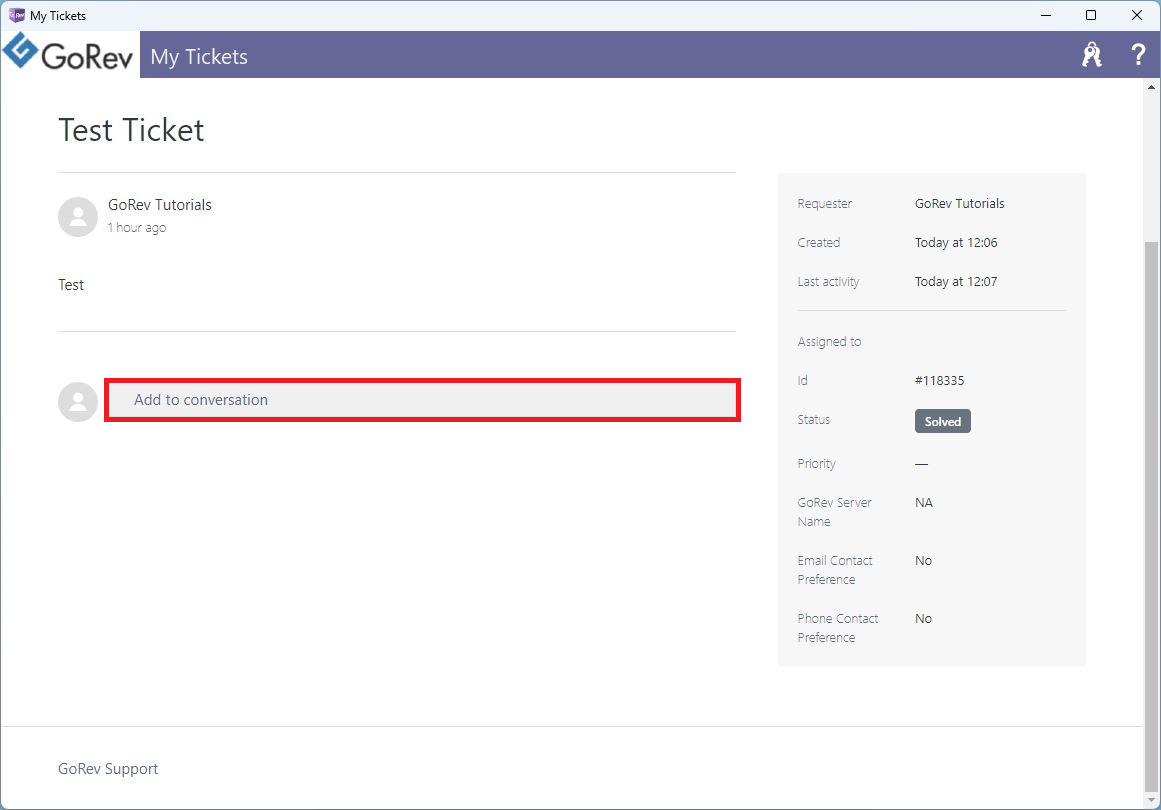Maximize the My Tickets window
1161x810 pixels.
click(x=1091, y=15)
